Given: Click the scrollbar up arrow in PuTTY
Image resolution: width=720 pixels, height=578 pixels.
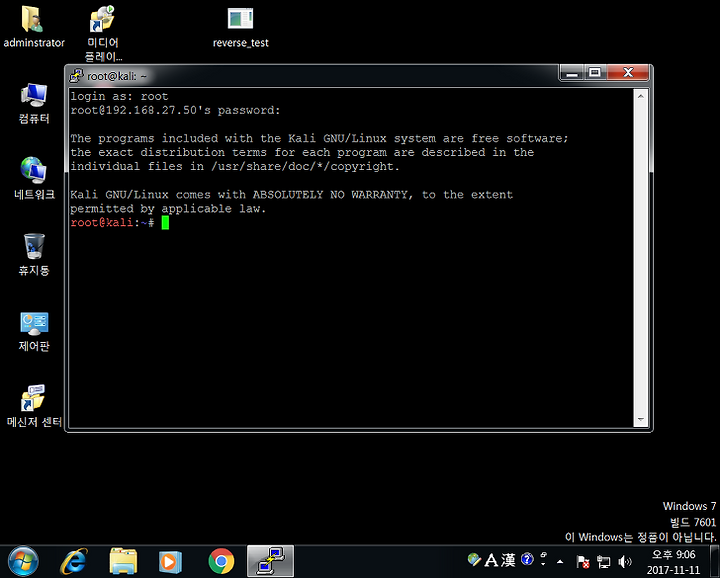Looking at the screenshot, I should tap(641, 96).
